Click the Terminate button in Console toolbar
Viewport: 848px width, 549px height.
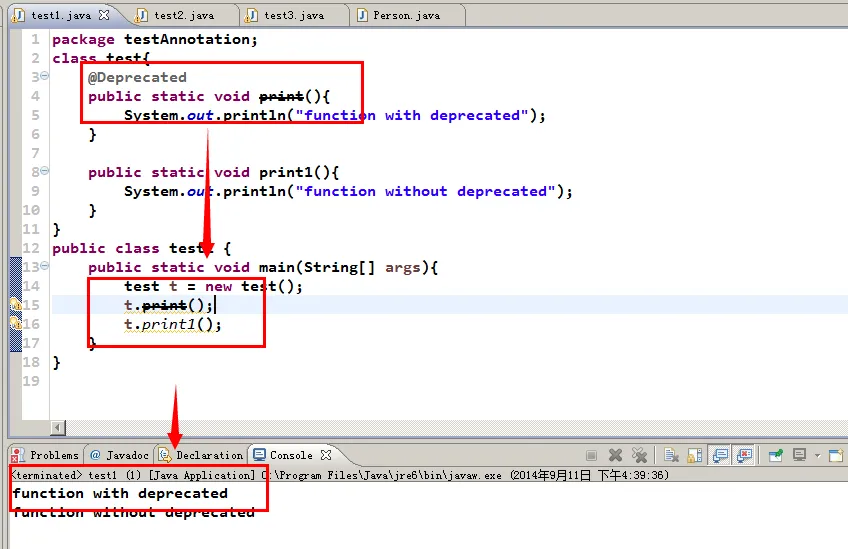click(591, 455)
